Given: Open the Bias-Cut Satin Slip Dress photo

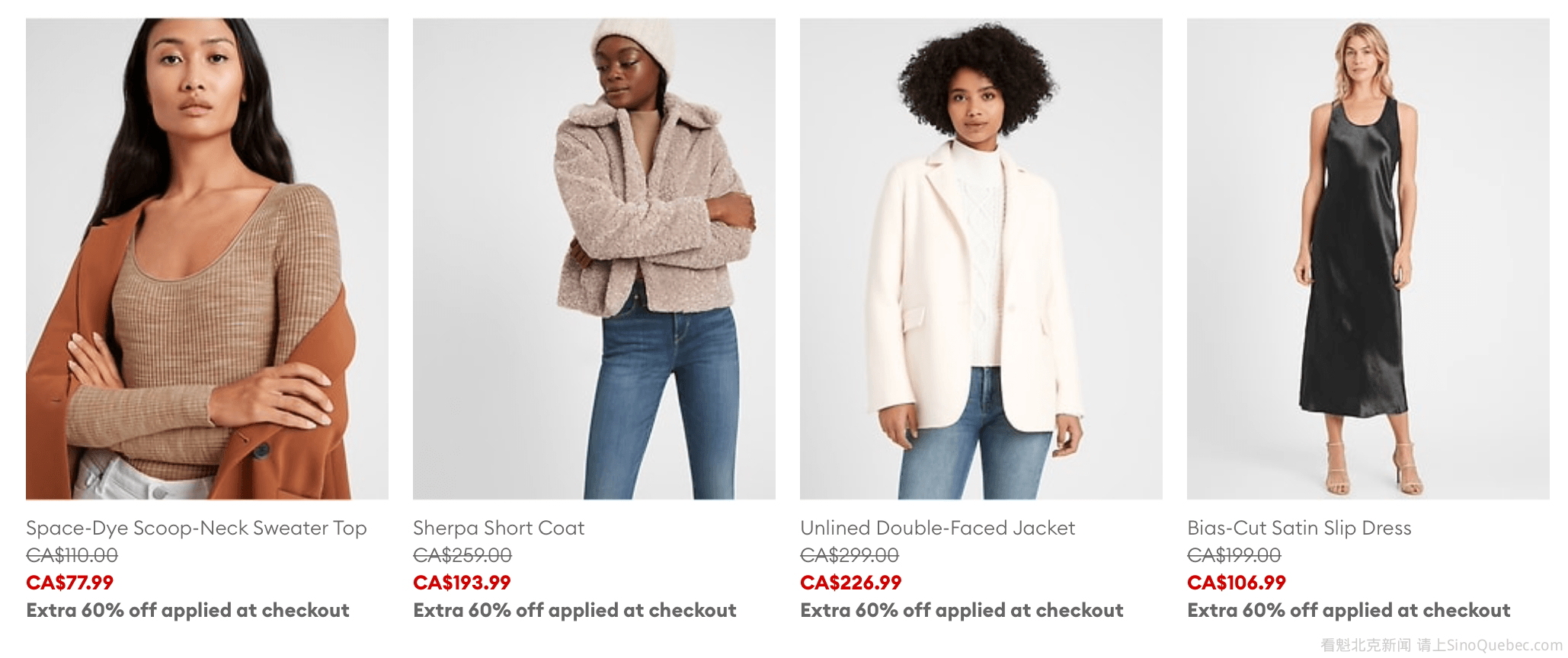Looking at the screenshot, I should click(1368, 259).
